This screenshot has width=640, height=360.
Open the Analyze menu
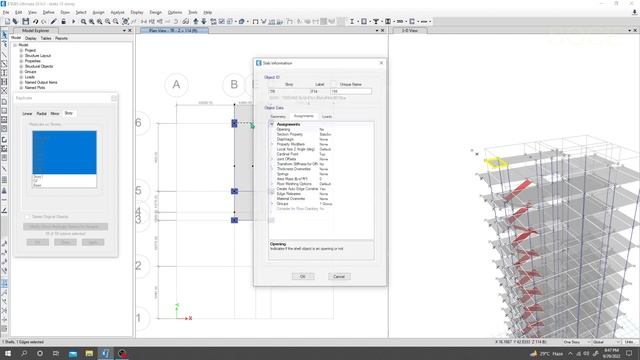(x=117, y=12)
